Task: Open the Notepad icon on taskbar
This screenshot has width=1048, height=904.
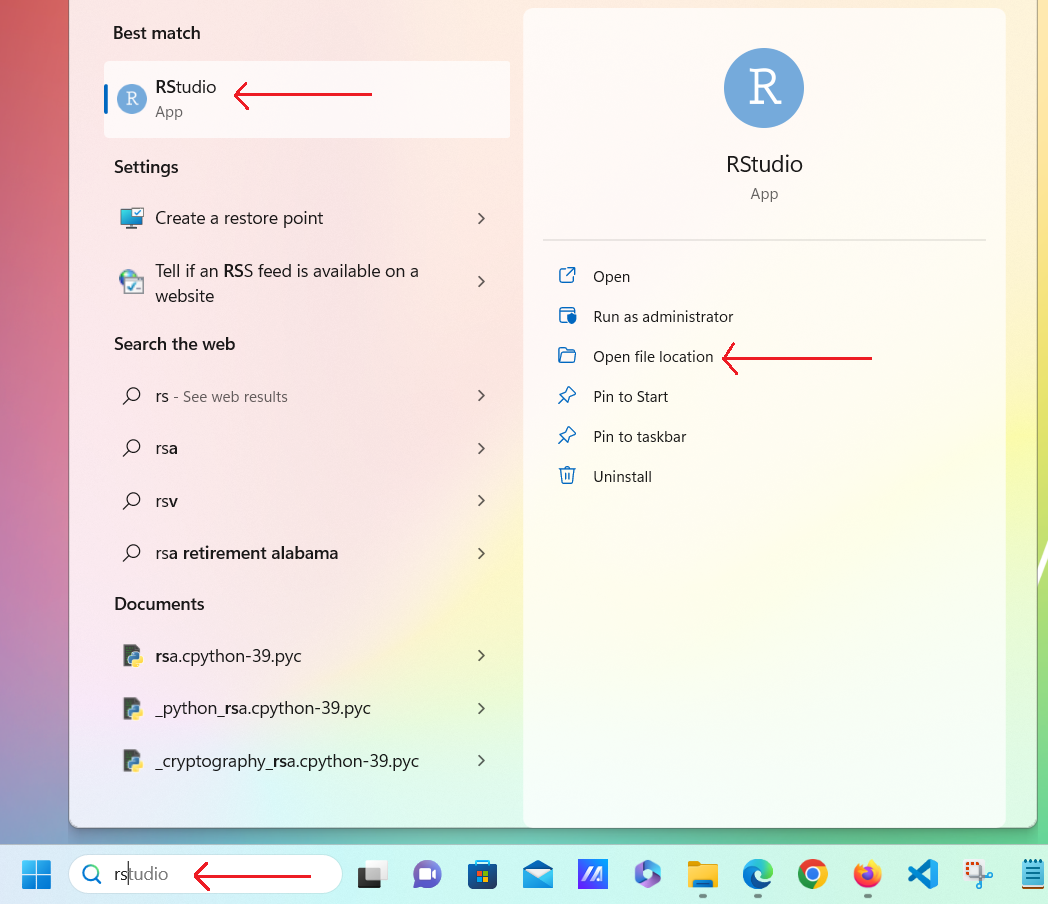Action: tap(1033, 874)
